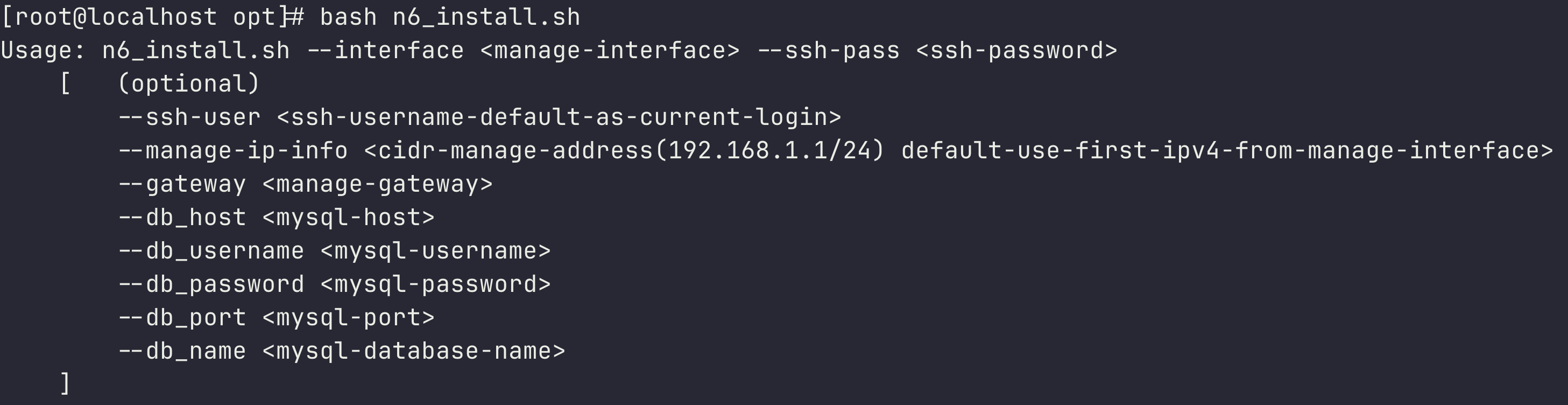Click the <mysql-database-name> placeholder

point(413,351)
